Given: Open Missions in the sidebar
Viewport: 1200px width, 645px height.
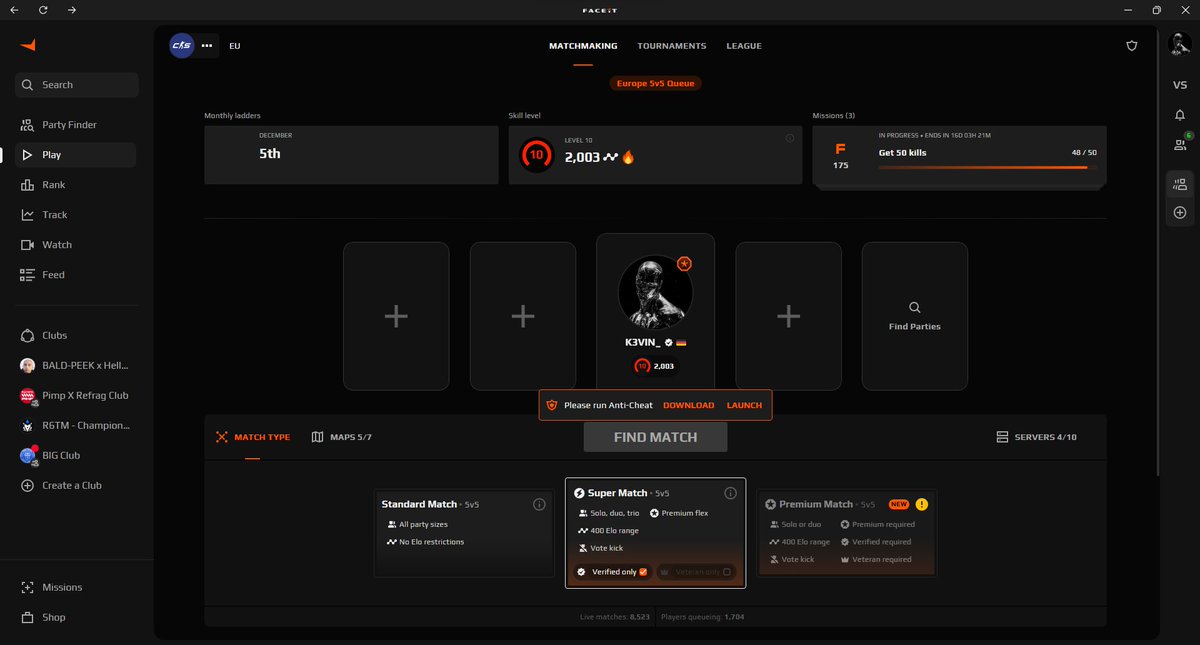Looking at the screenshot, I should point(76,588).
